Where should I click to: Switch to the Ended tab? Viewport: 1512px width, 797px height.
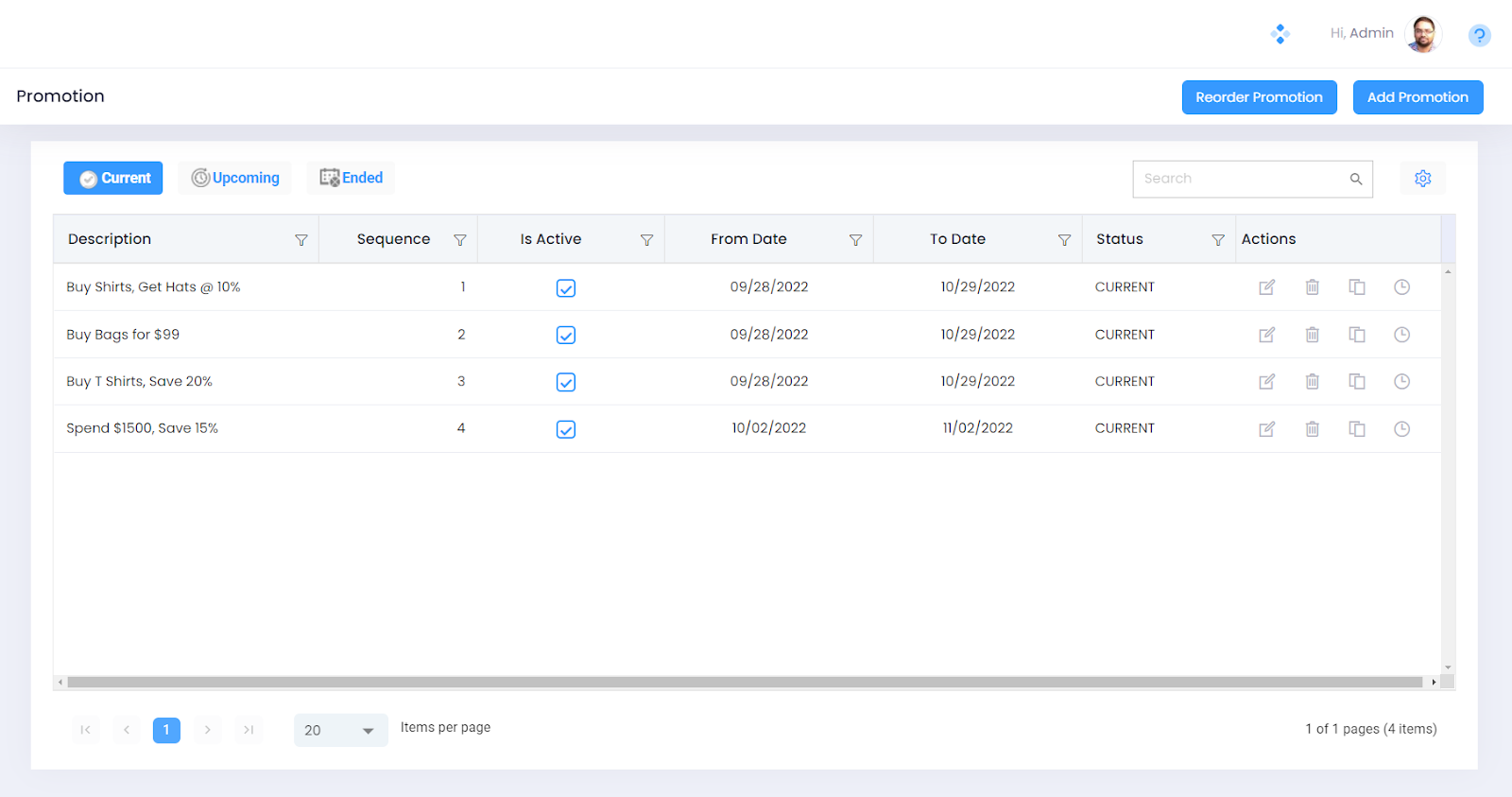tap(351, 178)
